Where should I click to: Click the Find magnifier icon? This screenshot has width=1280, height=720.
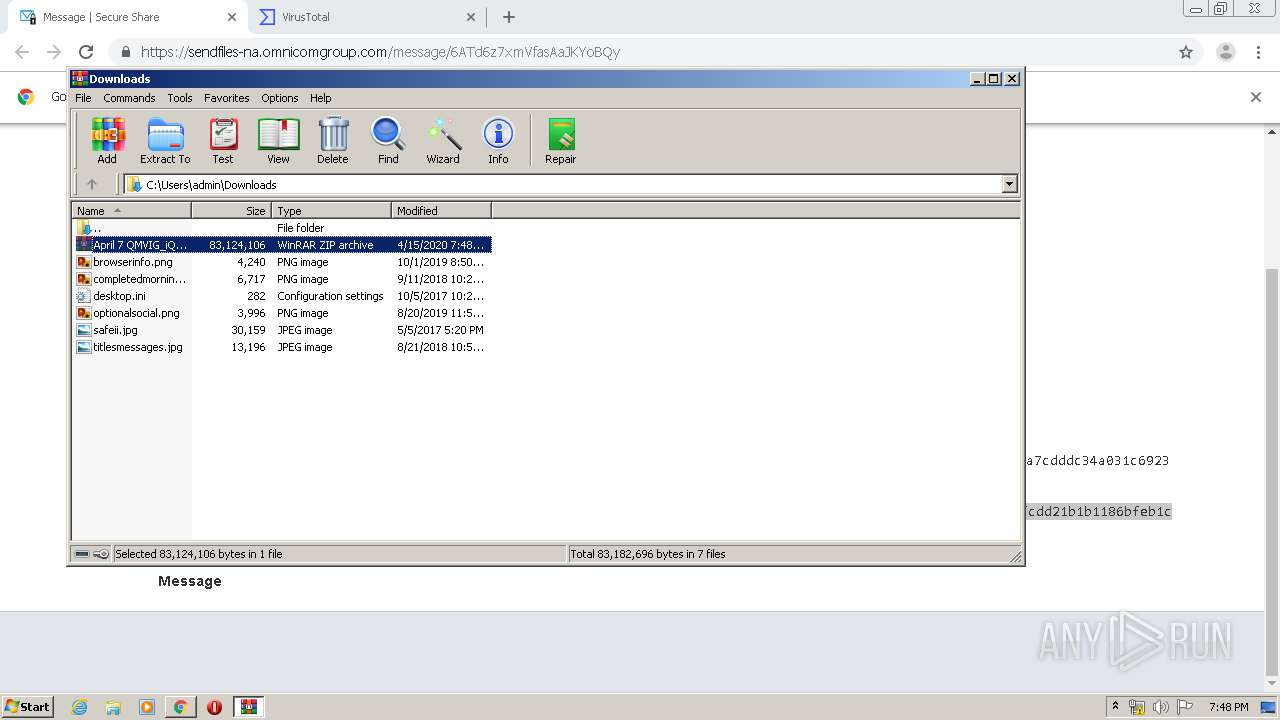(x=388, y=140)
